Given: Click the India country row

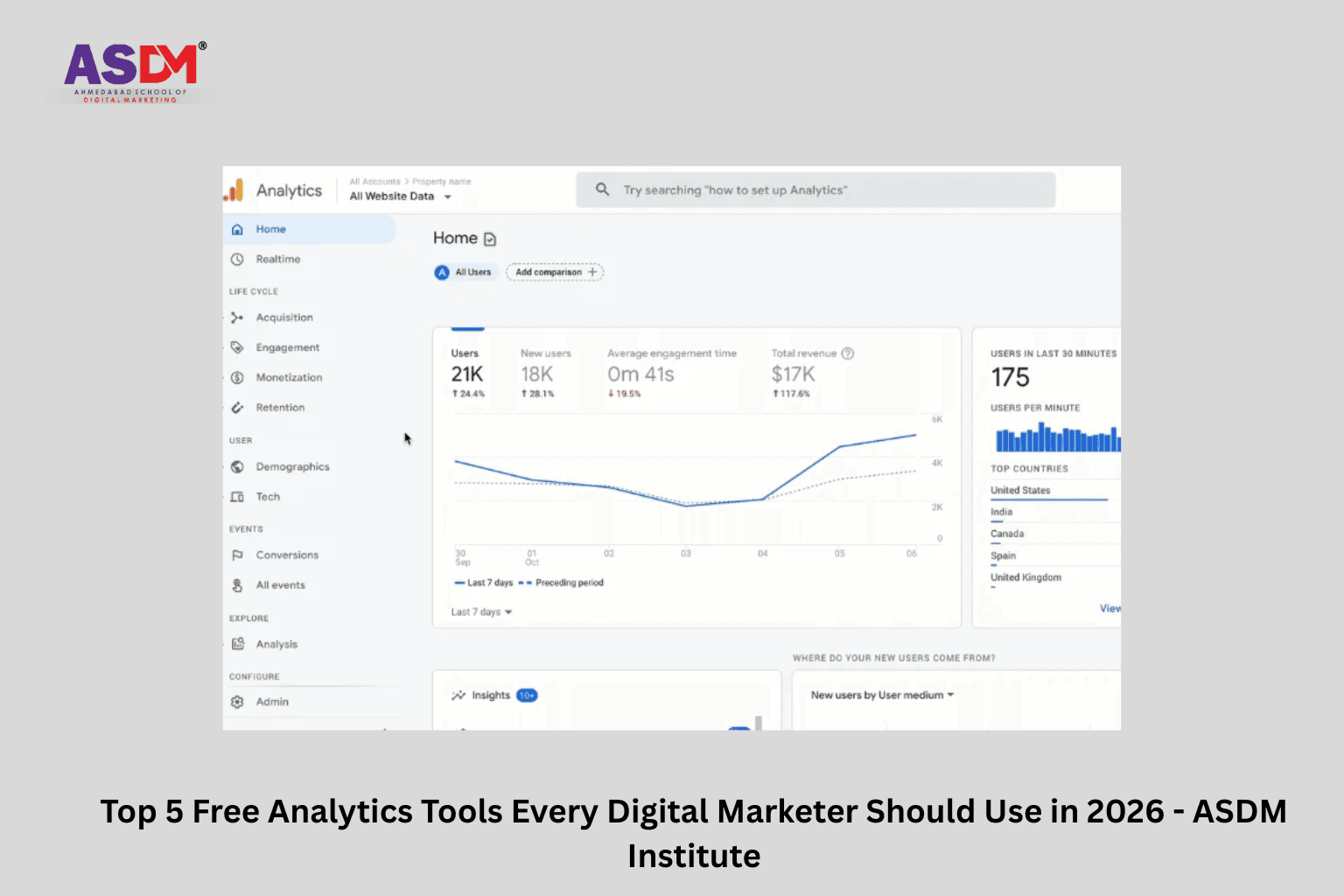Looking at the screenshot, I should [1055, 514].
